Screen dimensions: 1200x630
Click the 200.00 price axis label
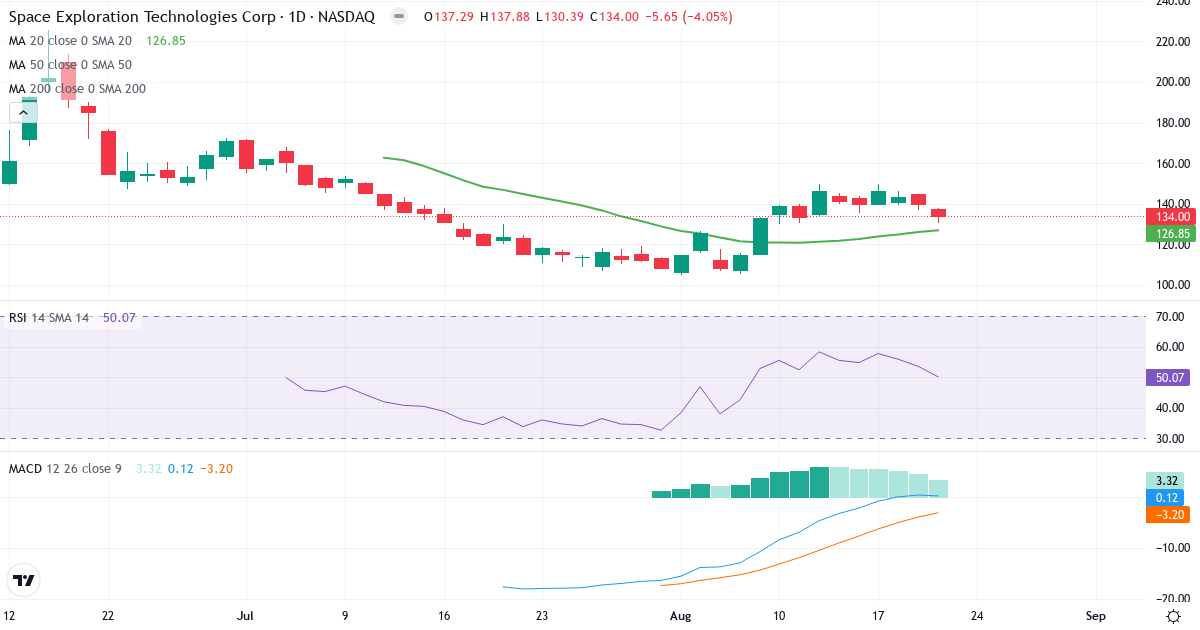[x=1172, y=82]
